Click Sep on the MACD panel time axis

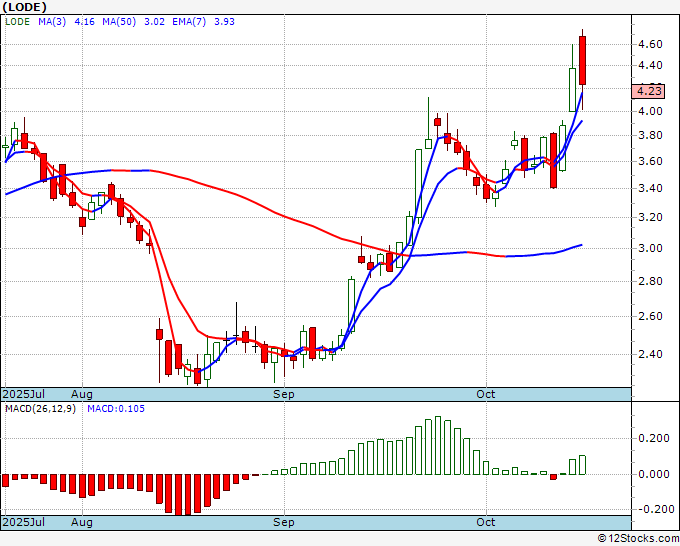pos(284,522)
